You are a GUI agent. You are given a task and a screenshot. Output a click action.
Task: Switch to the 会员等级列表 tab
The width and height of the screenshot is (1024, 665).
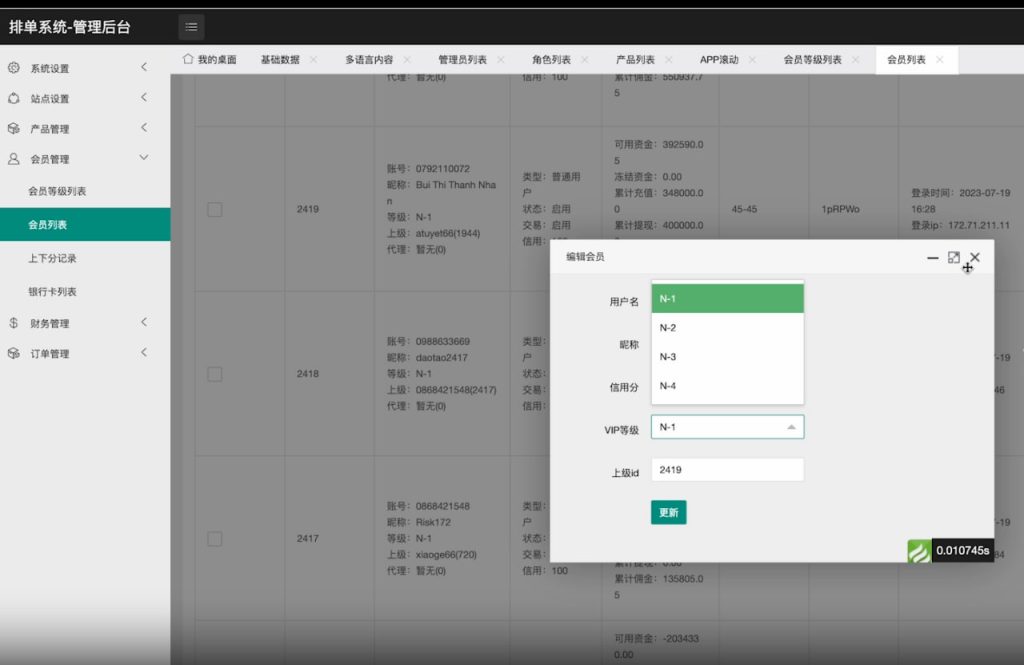click(x=812, y=59)
